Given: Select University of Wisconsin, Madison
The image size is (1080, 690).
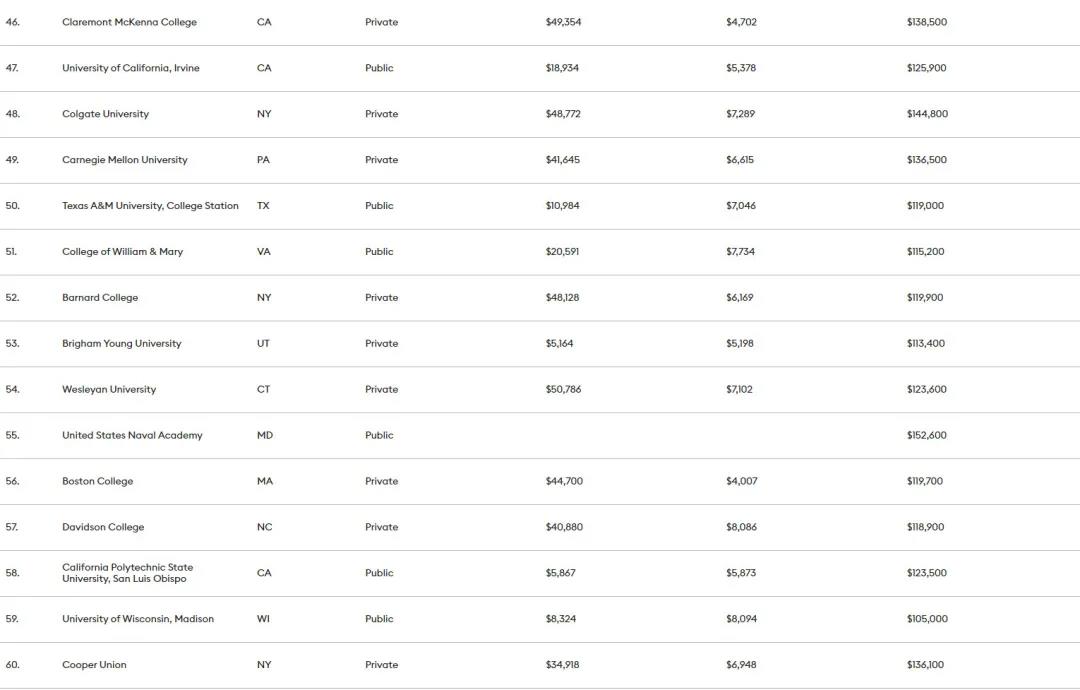Looking at the screenshot, I should (138, 619).
